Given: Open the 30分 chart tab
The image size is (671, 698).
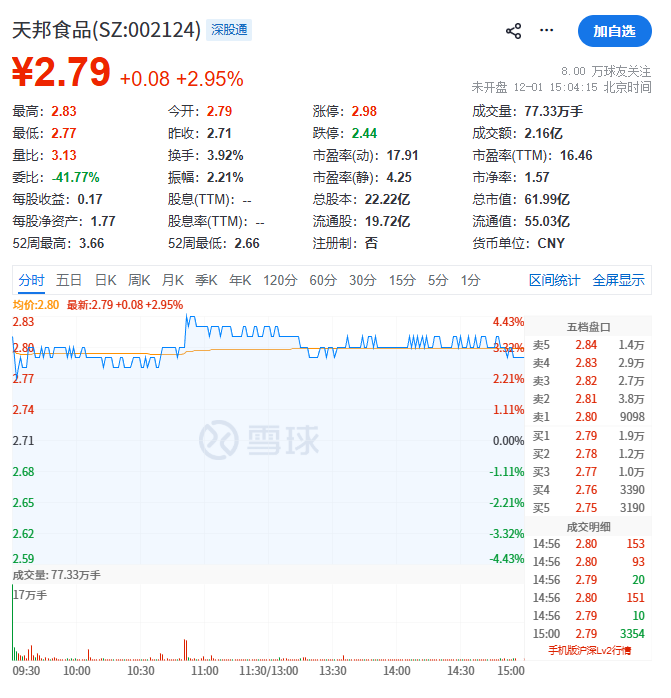Looking at the screenshot, I should 362,280.
